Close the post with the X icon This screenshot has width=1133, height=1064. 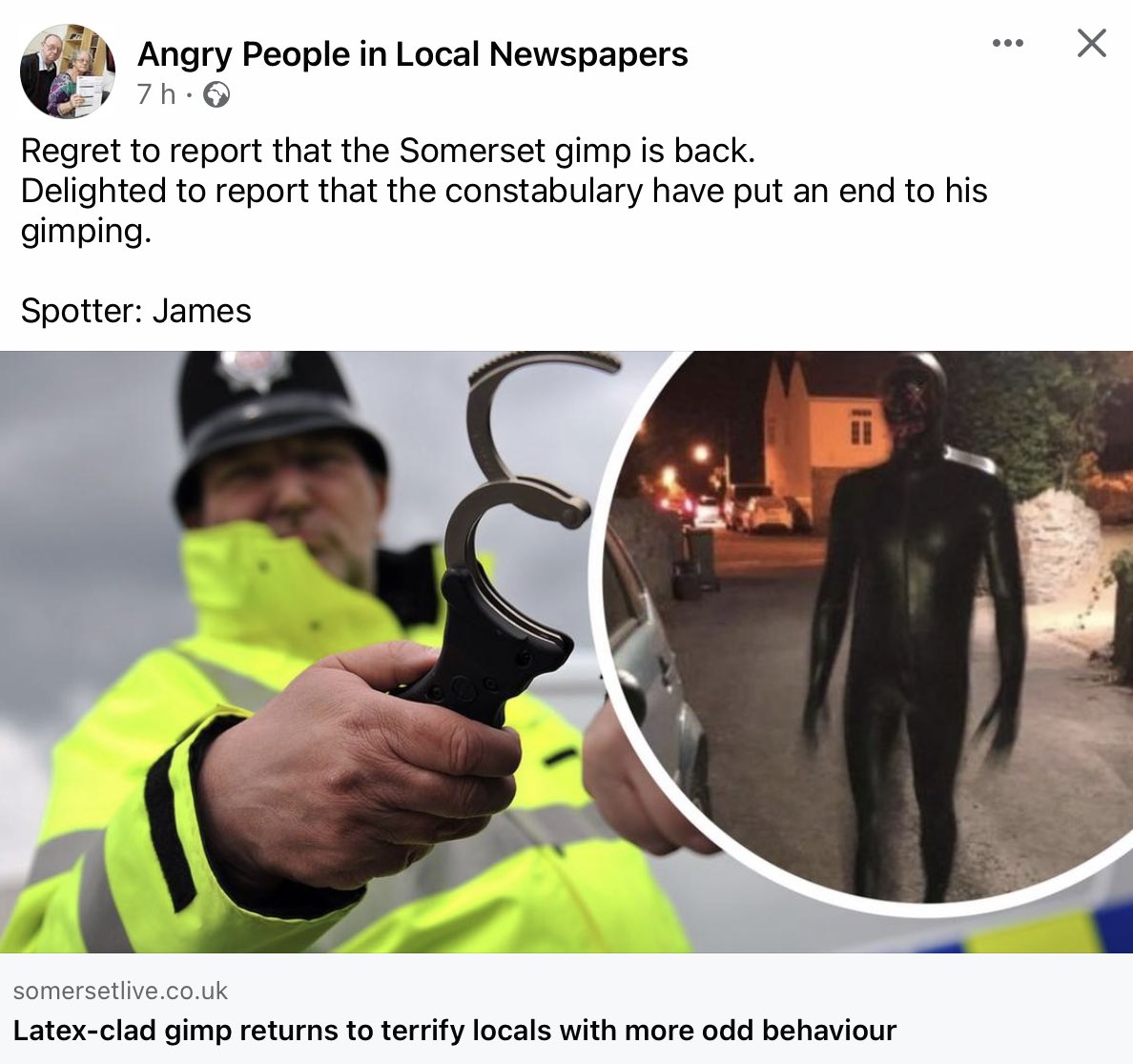coord(1091,43)
